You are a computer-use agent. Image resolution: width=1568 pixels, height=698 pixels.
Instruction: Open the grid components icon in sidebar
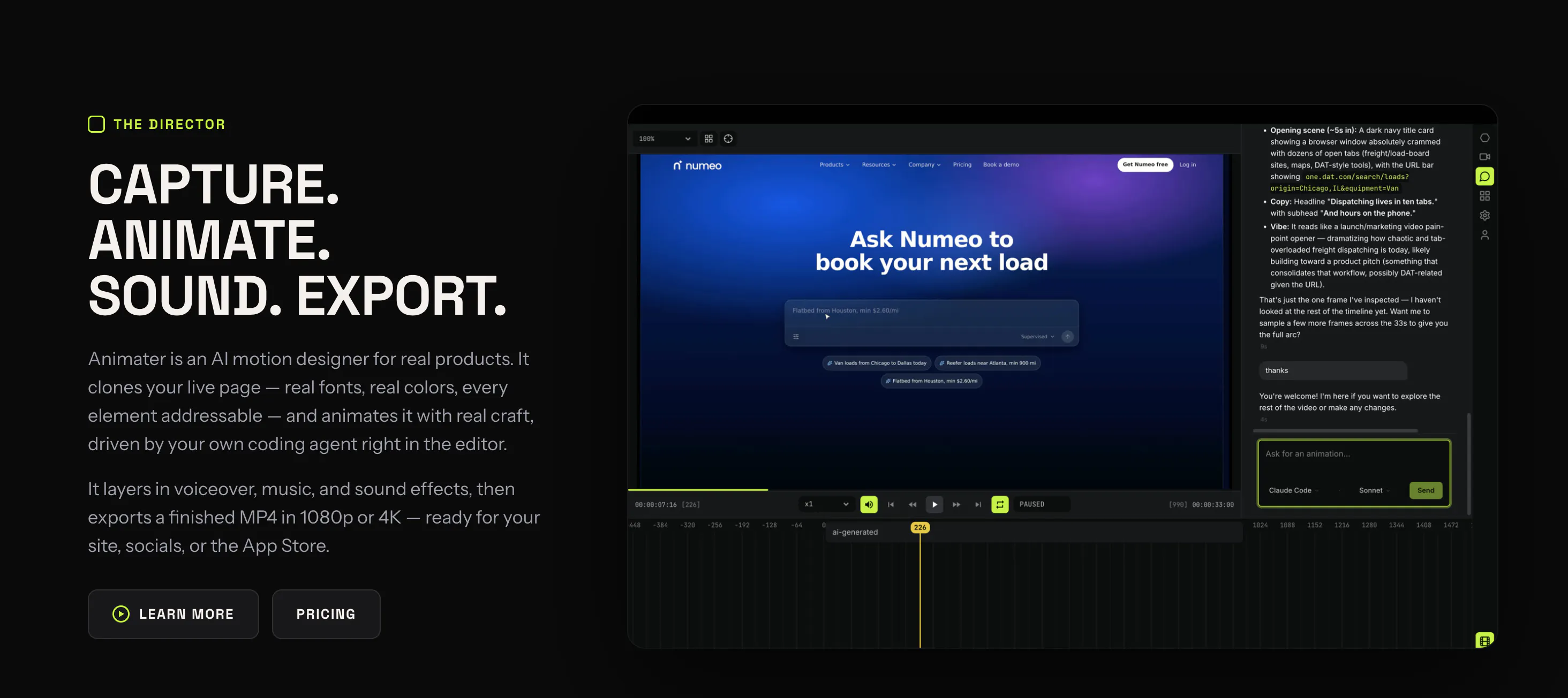pos(1484,196)
